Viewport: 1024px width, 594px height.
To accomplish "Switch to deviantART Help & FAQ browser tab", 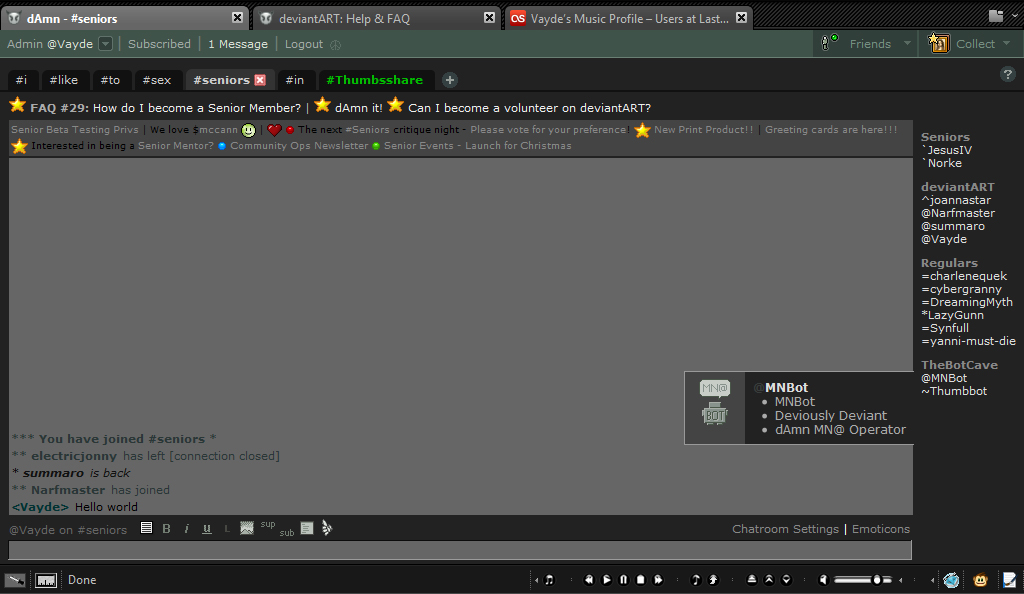I will (x=376, y=18).
